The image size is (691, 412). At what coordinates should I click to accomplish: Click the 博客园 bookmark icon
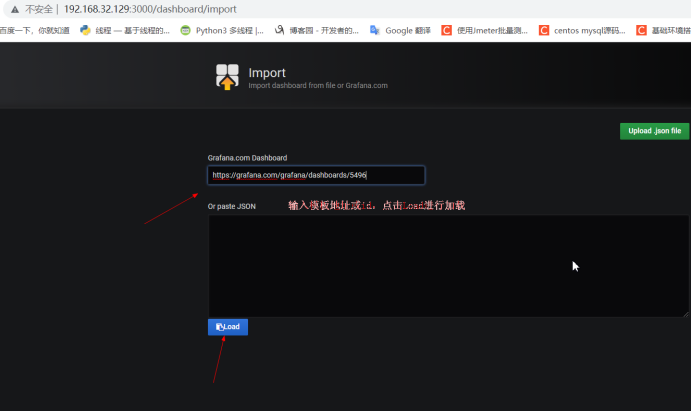tap(279, 30)
